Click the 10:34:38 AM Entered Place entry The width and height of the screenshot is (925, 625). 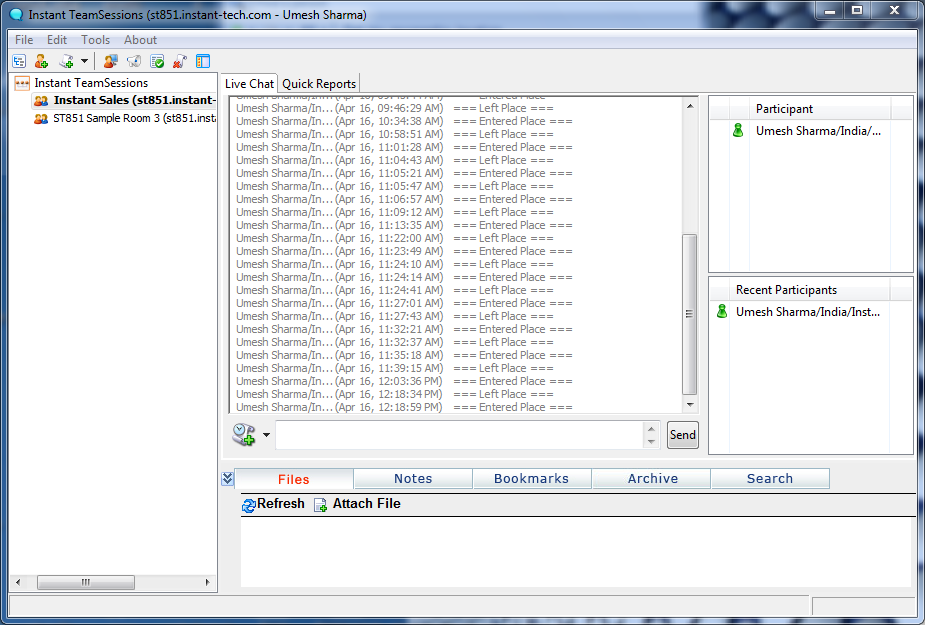pyautogui.click(x=404, y=121)
